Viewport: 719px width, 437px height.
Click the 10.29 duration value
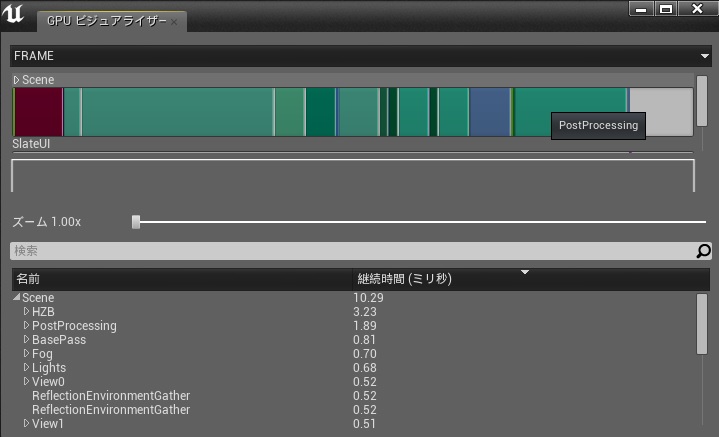pos(368,298)
